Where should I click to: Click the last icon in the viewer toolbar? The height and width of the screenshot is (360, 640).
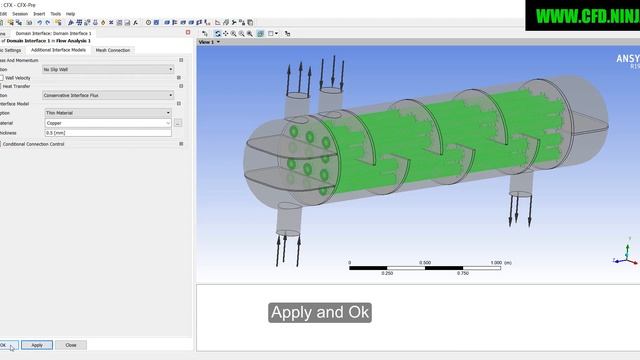[287, 33]
